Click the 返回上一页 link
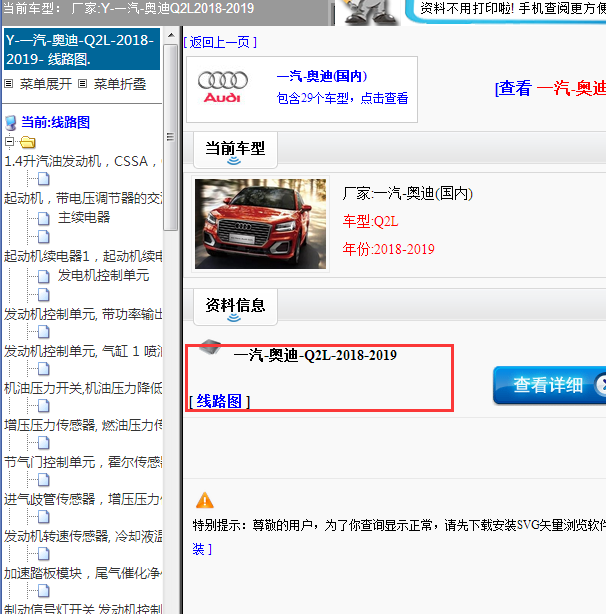The height and width of the screenshot is (614, 606). pos(220,42)
